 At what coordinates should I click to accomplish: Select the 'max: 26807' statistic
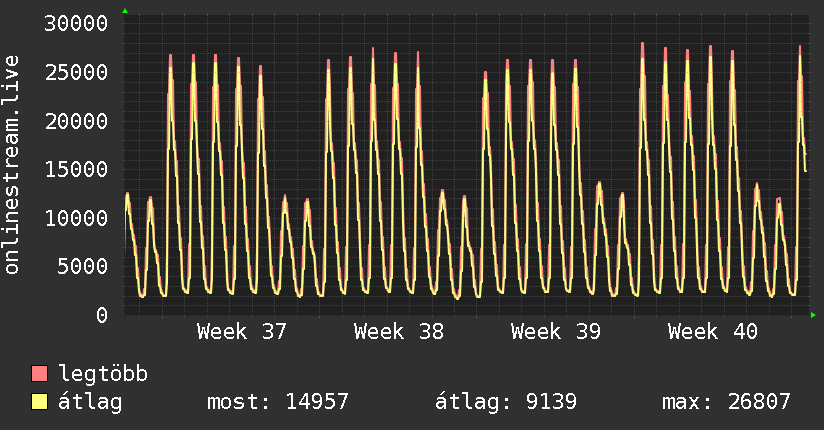coord(726,402)
